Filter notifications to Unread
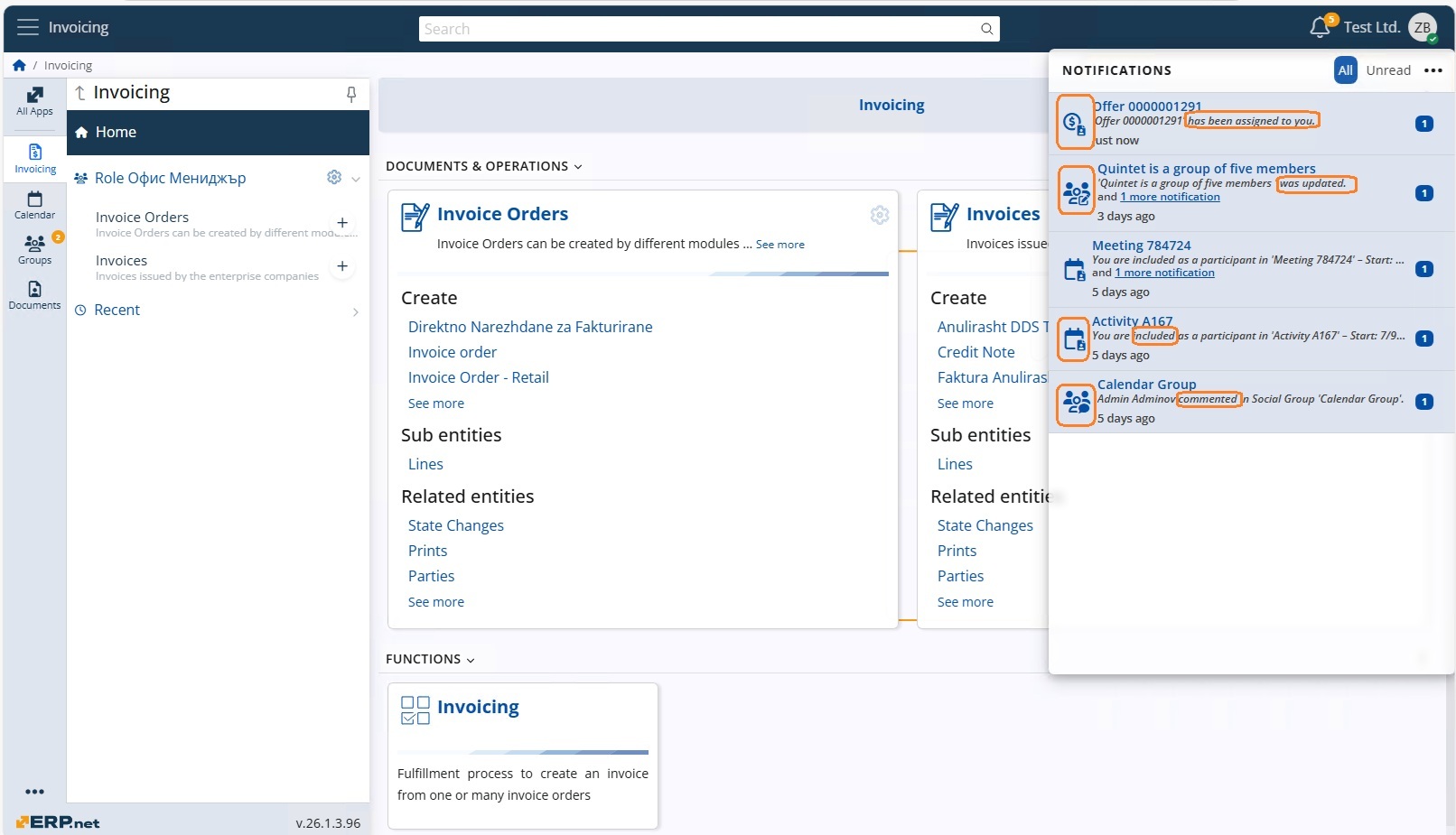Image resolution: width=1456 pixels, height=835 pixels. 1388,70
